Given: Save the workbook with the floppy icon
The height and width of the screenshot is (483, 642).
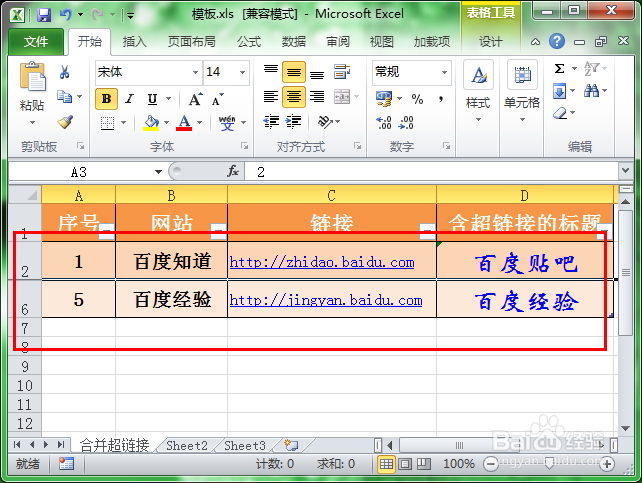Looking at the screenshot, I should (x=44, y=15).
